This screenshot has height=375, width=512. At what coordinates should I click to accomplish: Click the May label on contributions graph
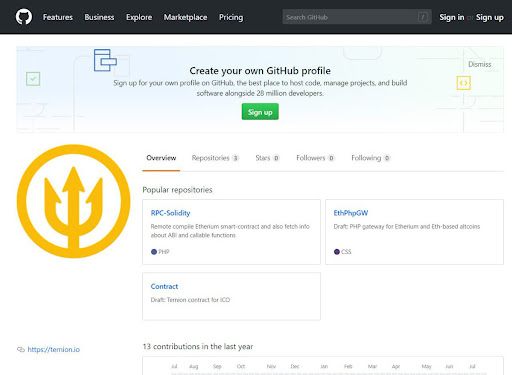[427, 367]
